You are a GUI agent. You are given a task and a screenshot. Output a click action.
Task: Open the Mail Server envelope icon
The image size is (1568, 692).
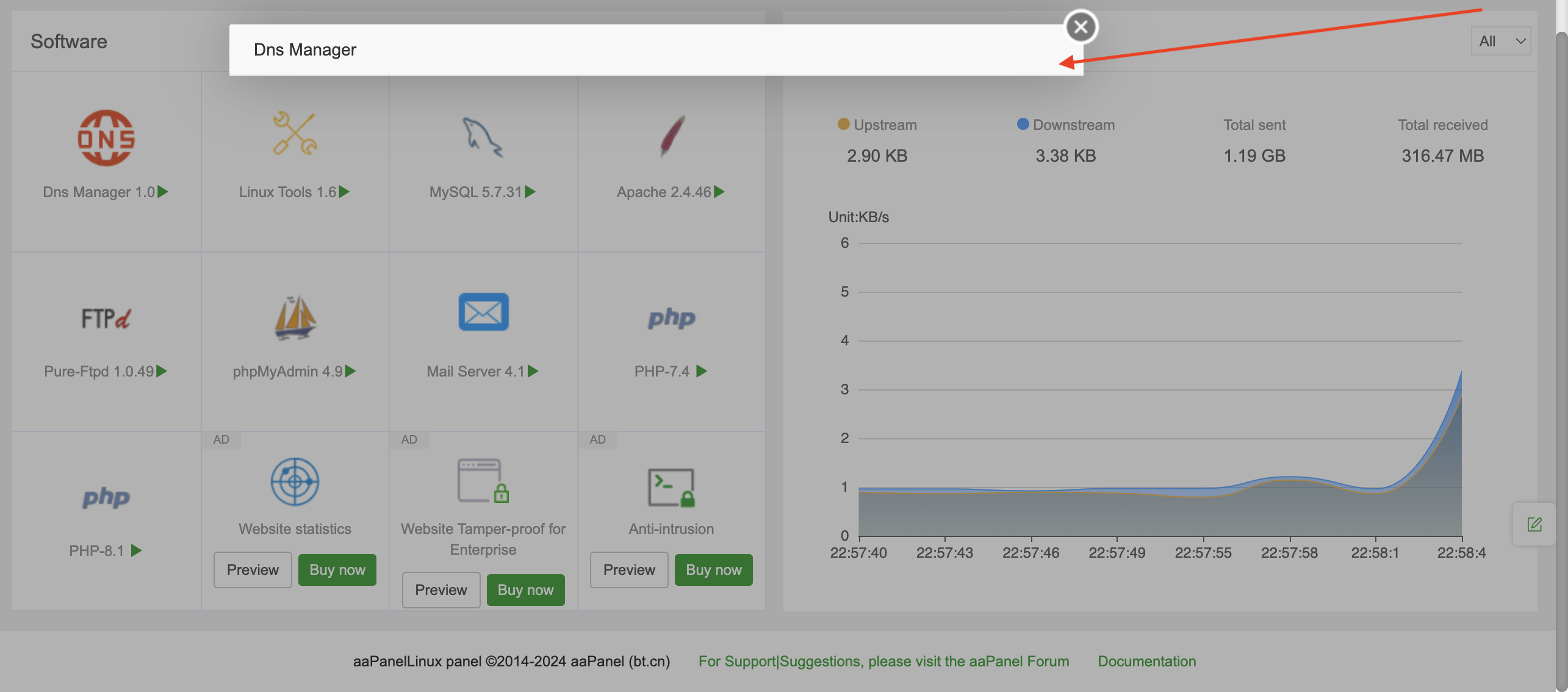[x=483, y=312]
